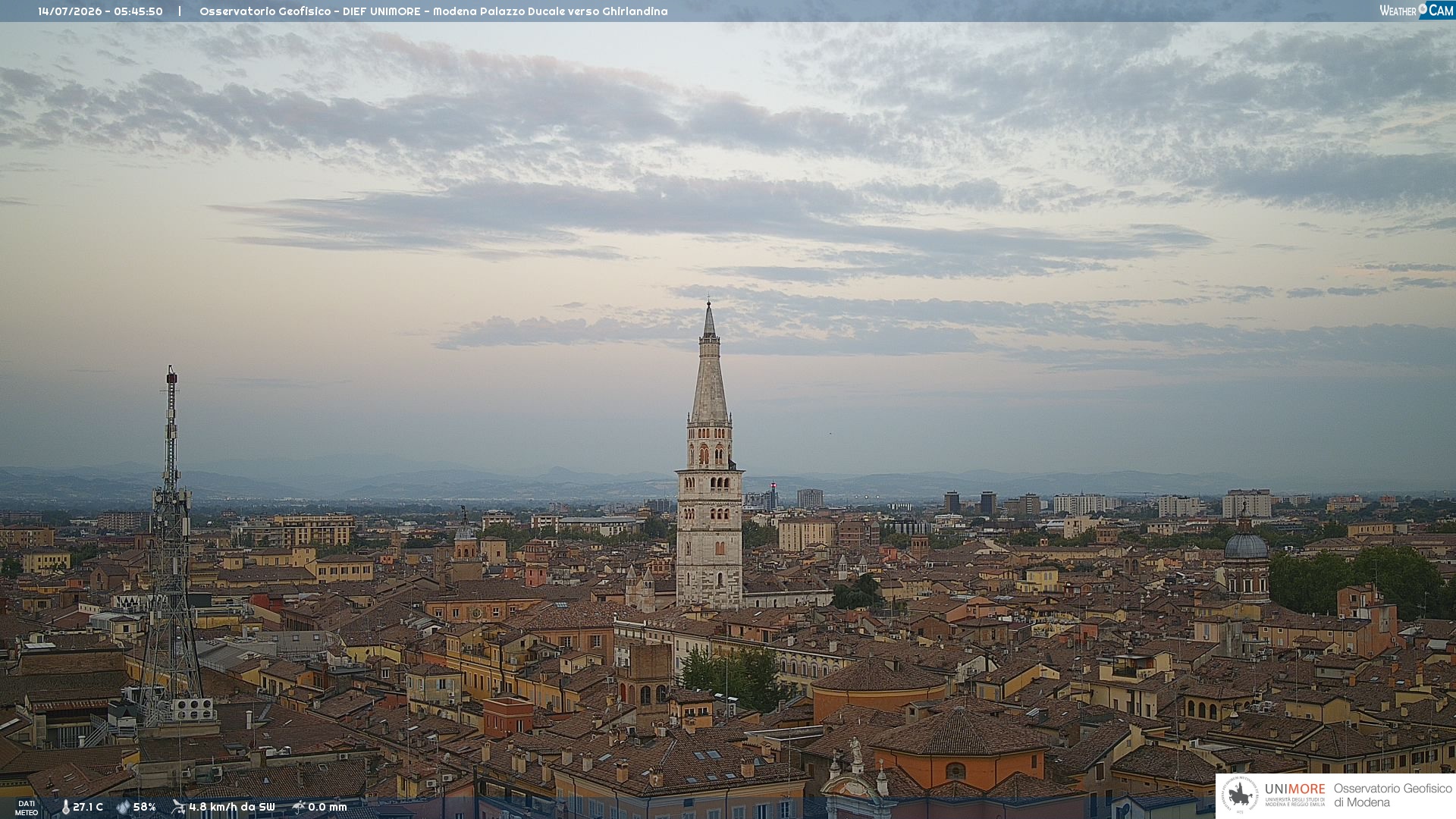The image size is (1456, 819).
Task: Click the anemometer wind icon
Action: (178, 808)
